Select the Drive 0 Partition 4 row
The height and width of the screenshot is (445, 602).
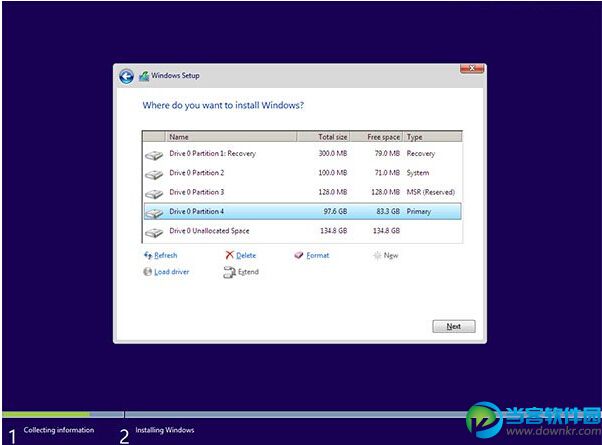303,212
